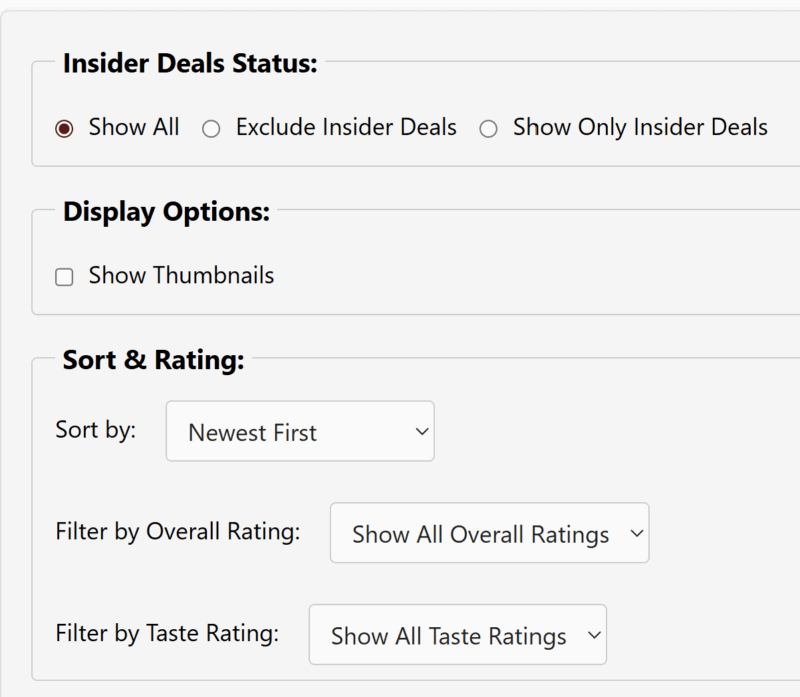This screenshot has width=800, height=697.
Task: Click the Exclude Insider Deals label text
Action: (x=346, y=128)
